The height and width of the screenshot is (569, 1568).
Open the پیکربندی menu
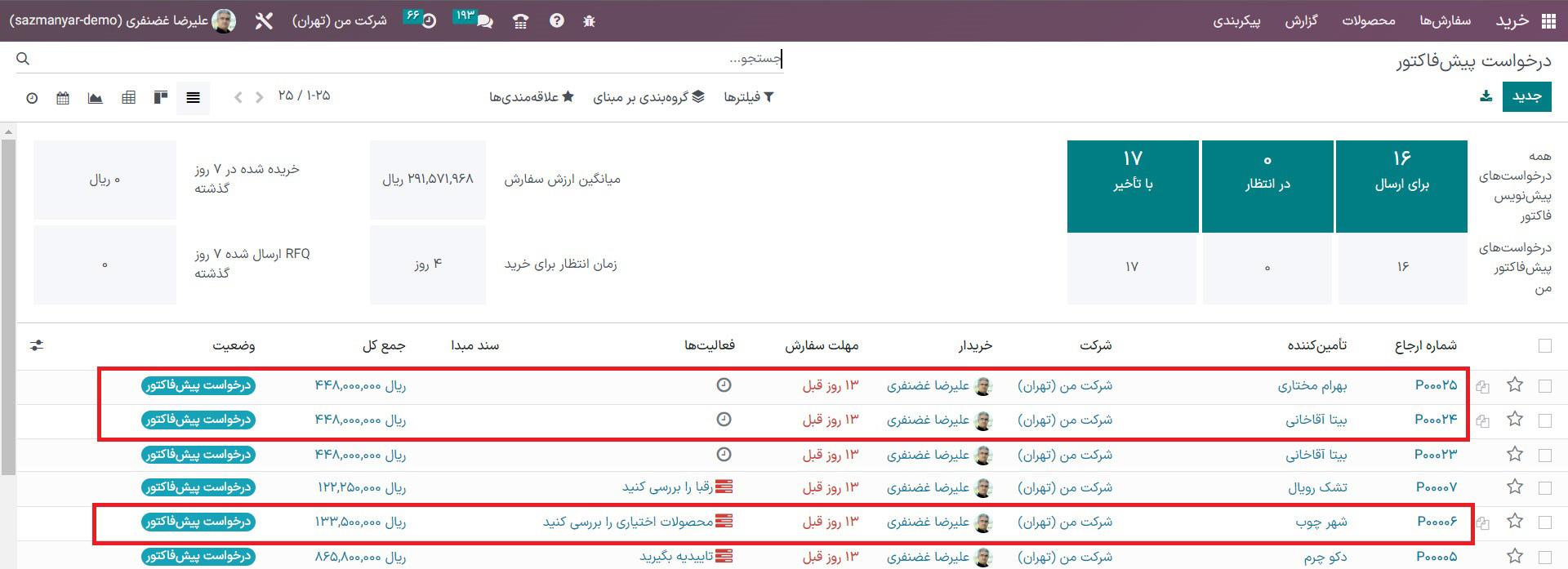1236,21
